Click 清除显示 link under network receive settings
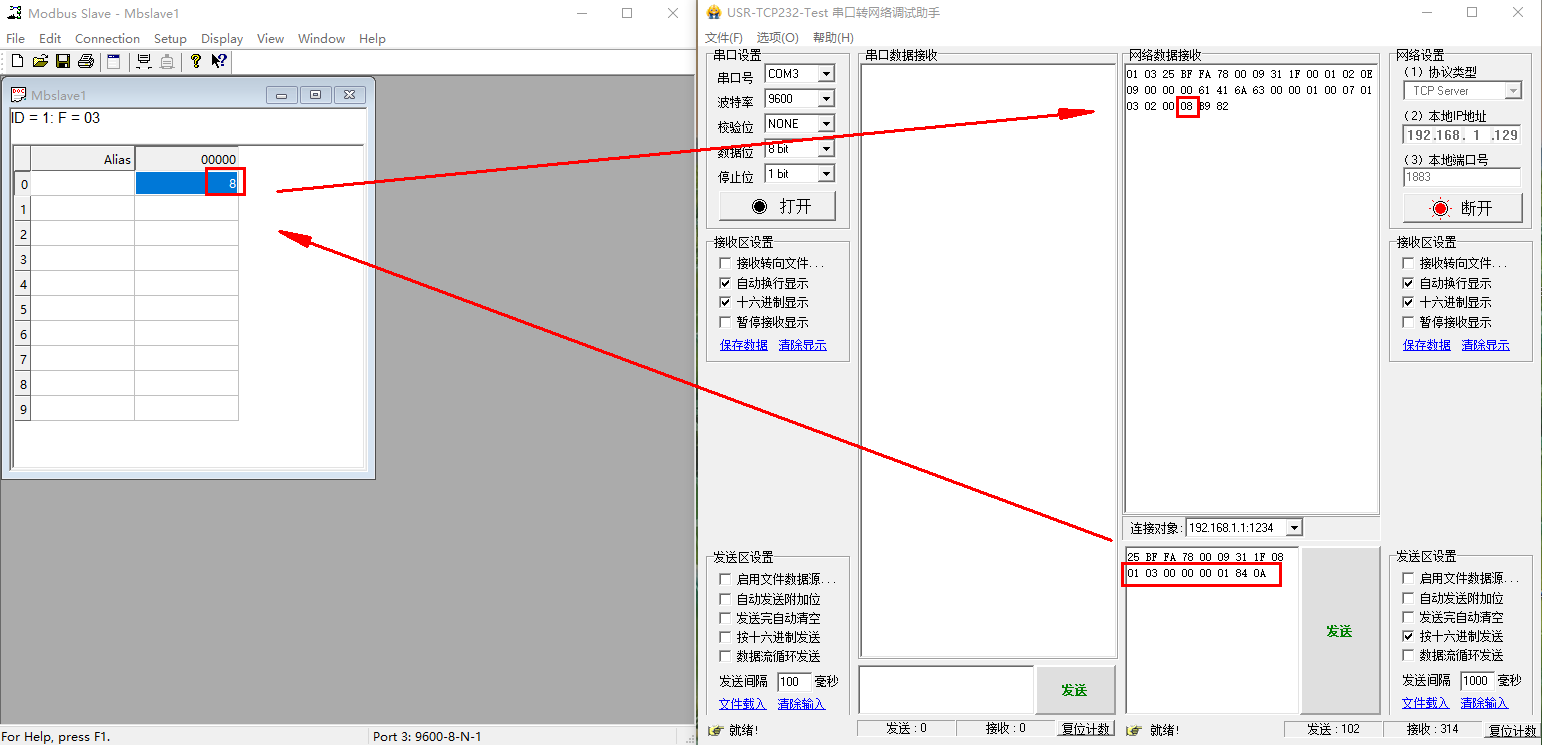 click(x=1485, y=345)
